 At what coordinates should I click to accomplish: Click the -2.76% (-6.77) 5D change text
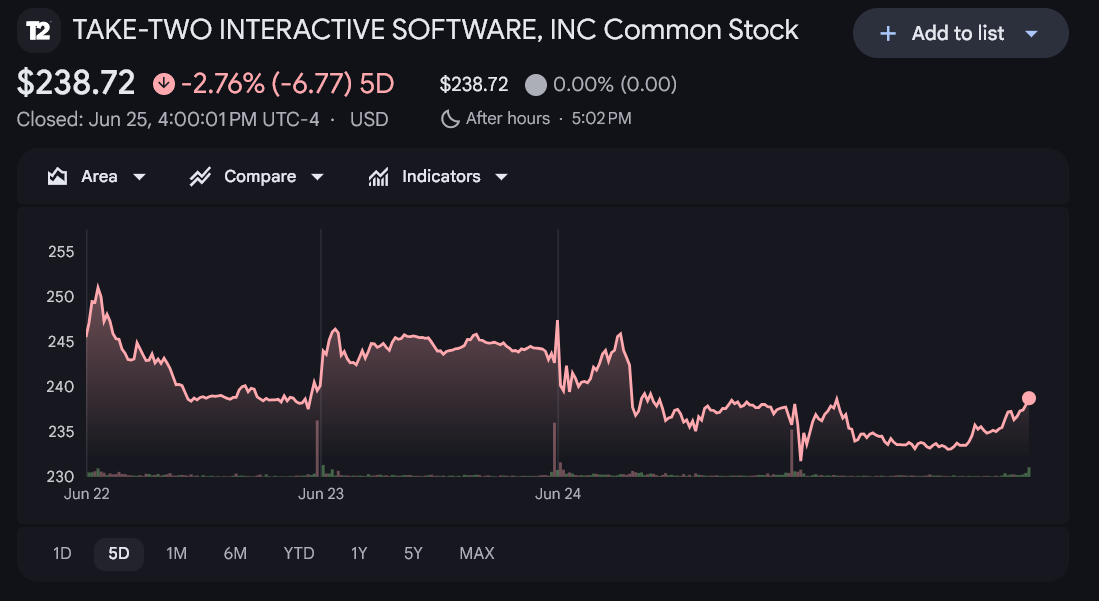pyautogui.click(x=287, y=84)
